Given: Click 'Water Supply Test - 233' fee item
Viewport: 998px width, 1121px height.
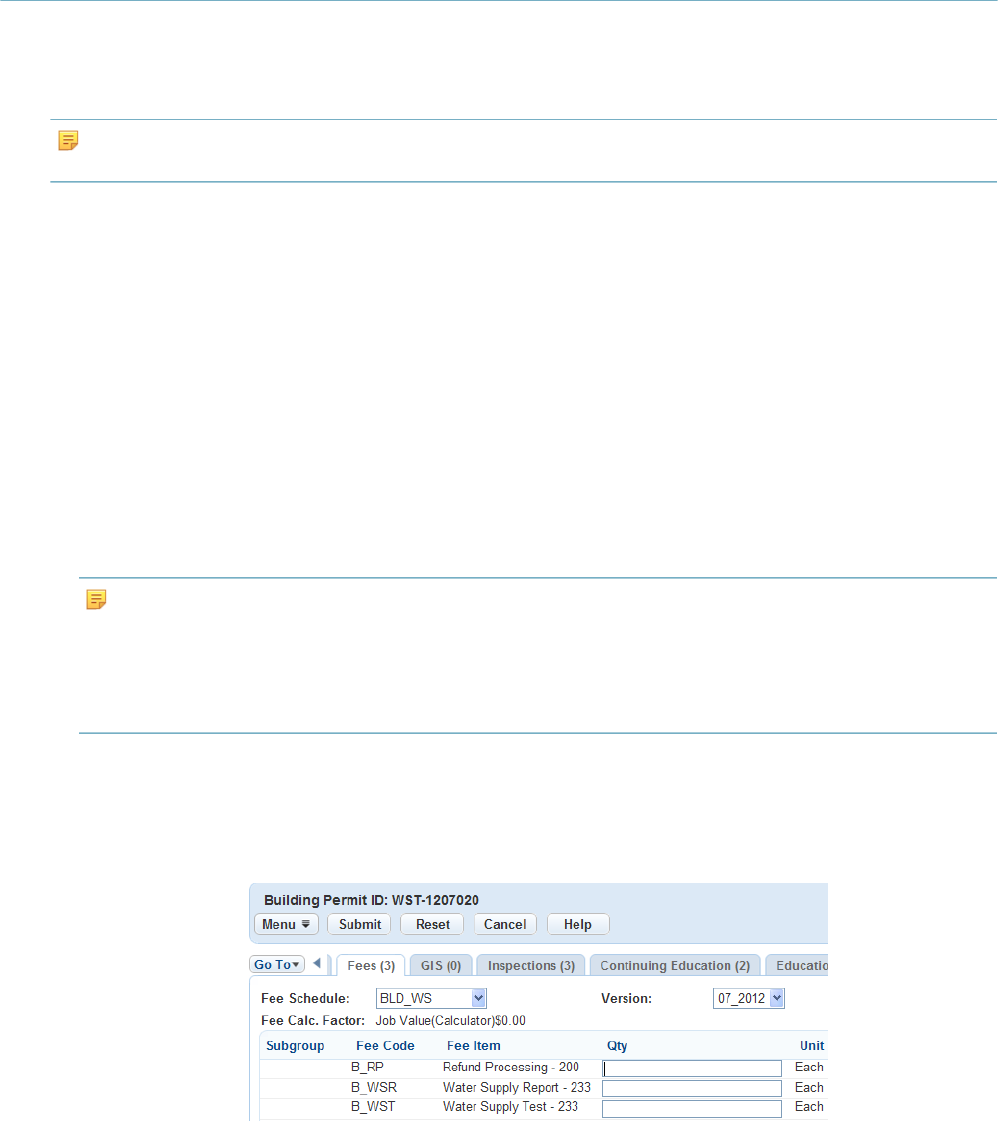Looking at the screenshot, I should pos(510,1107).
